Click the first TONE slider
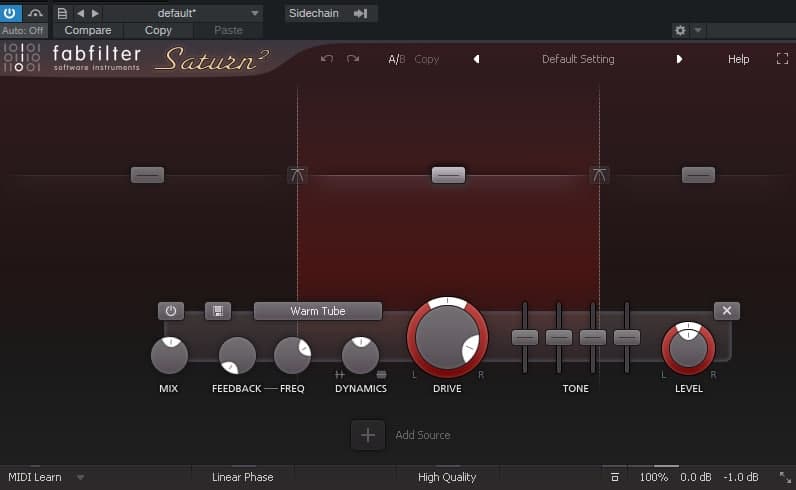This screenshot has height=490, width=796. click(x=525, y=337)
